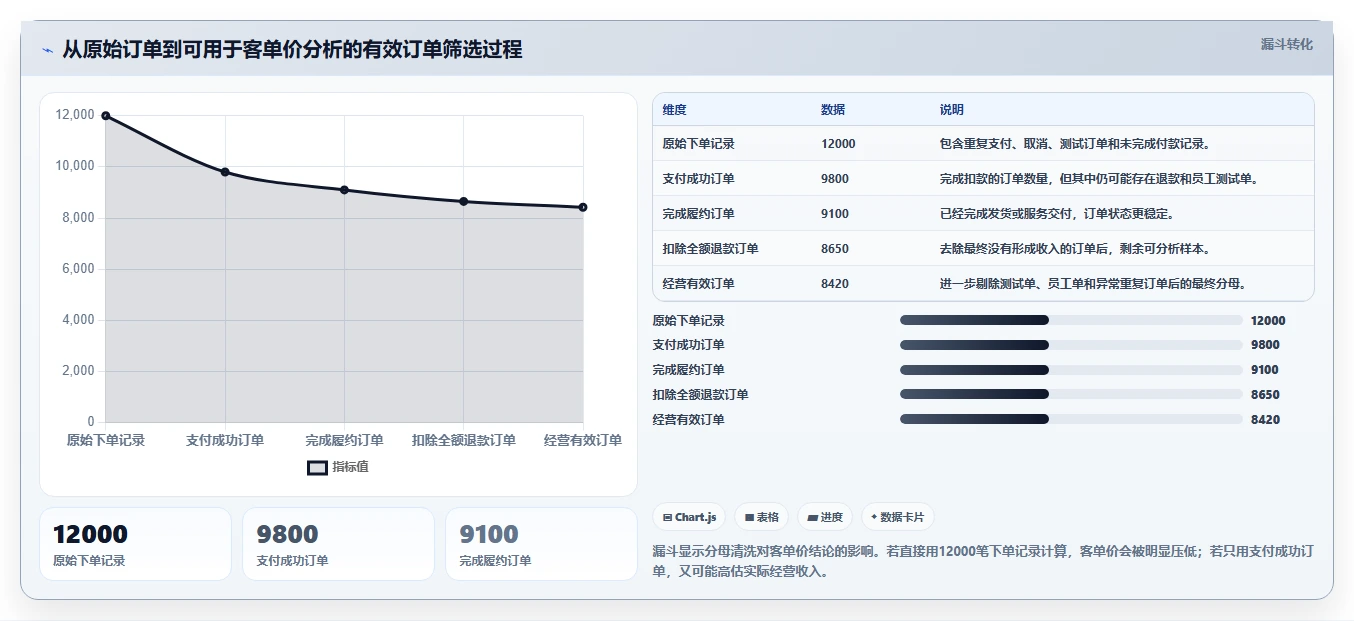Image resolution: width=1354 pixels, height=621 pixels.
Task: Select the 扣除全额退款订单 table row cell
Action: (x=710, y=249)
